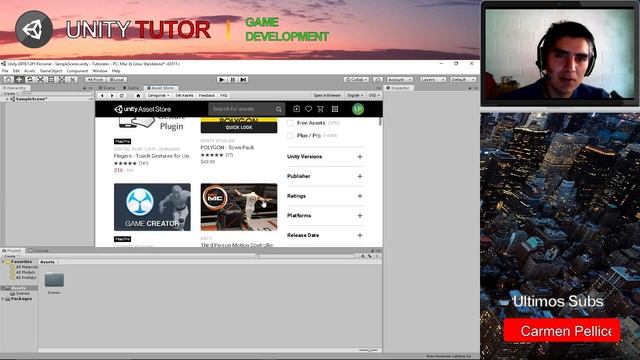Image resolution: width=640 pixels, height=360 pixels.
Task: Toggle the Pivot handle position button
Action: click(x=95, y=80)
